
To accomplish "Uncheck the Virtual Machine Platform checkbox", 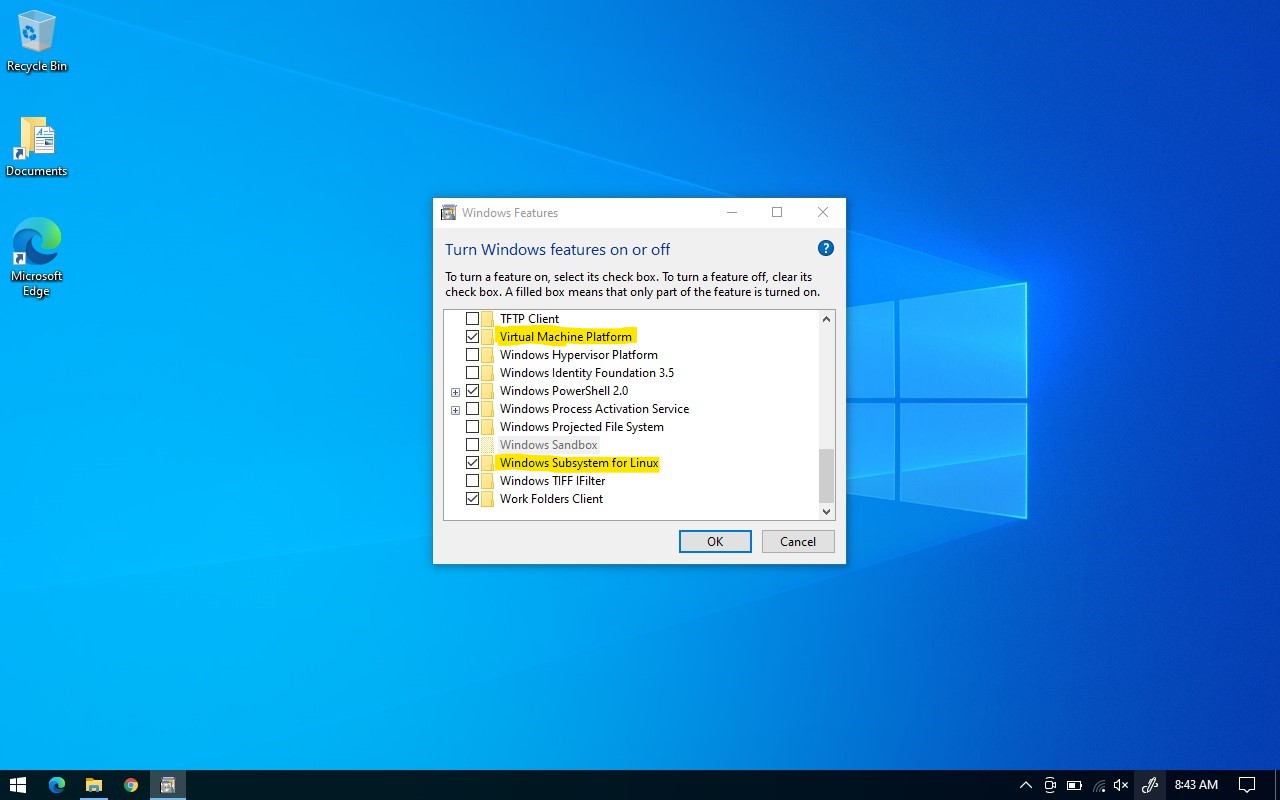I will pyautogui.click(x=473, y=337).
